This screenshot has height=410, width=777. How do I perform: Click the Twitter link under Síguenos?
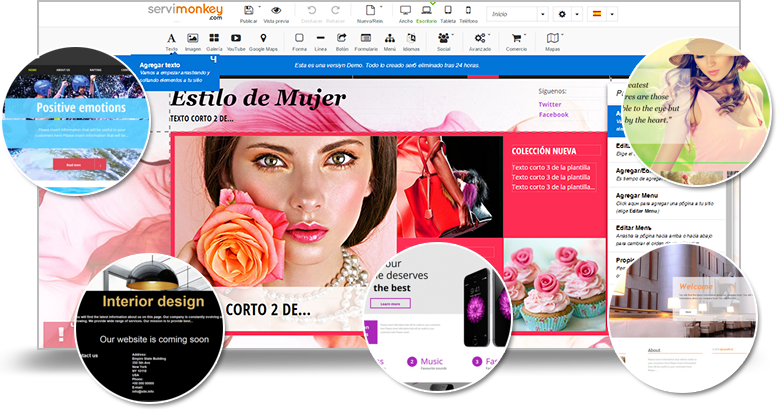pos(550,105)
